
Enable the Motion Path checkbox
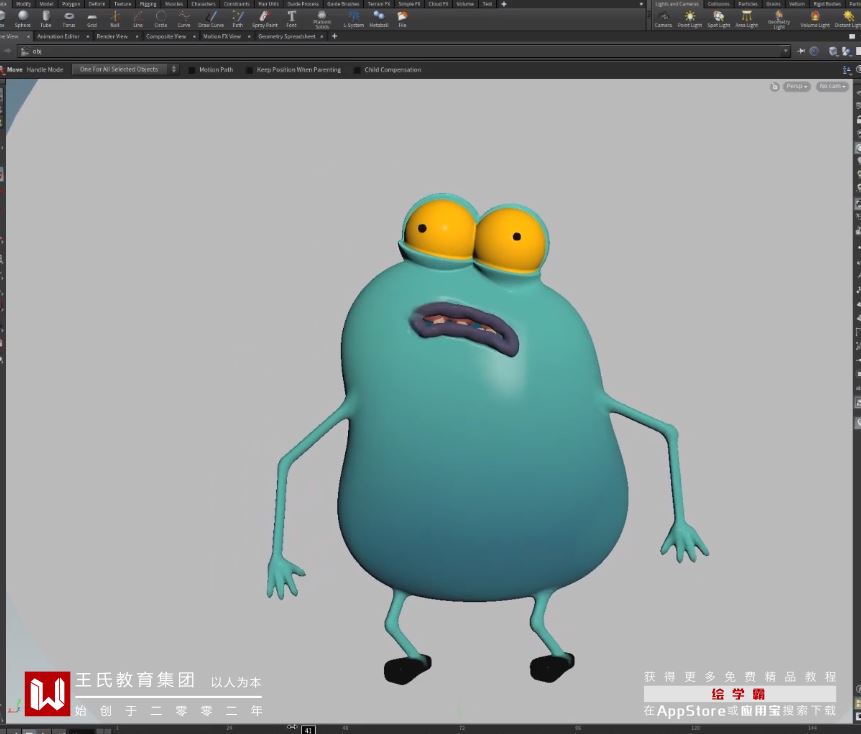point(193,70)
